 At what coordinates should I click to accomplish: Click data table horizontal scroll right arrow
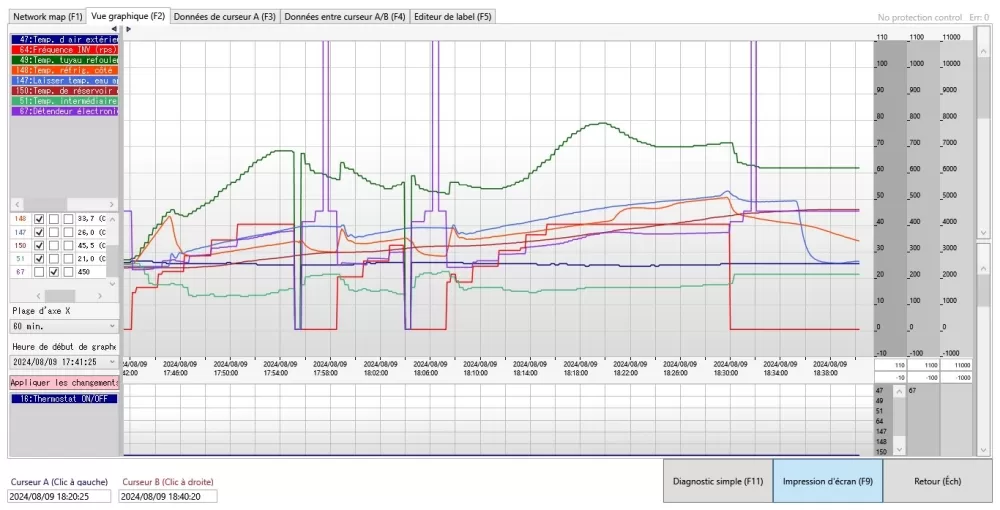pyautogui.click(x=99, y=296)
